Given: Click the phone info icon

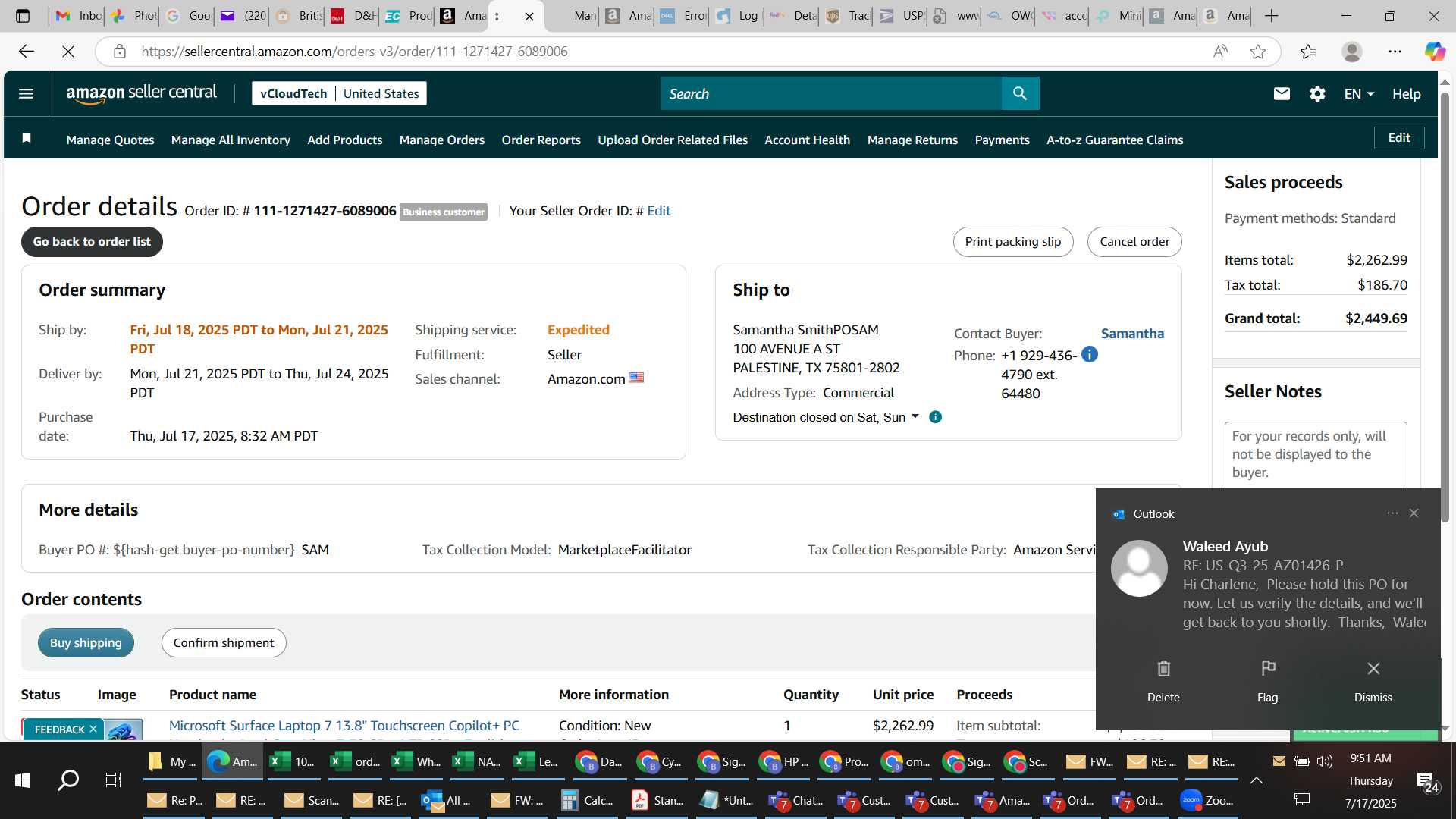Looking at the screenshot, I should [x=1089, y=354].
